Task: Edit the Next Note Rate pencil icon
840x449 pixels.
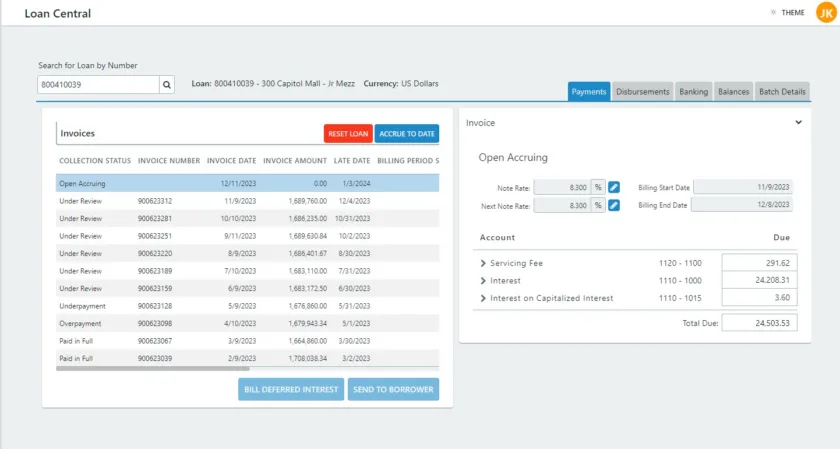Action: [x=614, y=205]
